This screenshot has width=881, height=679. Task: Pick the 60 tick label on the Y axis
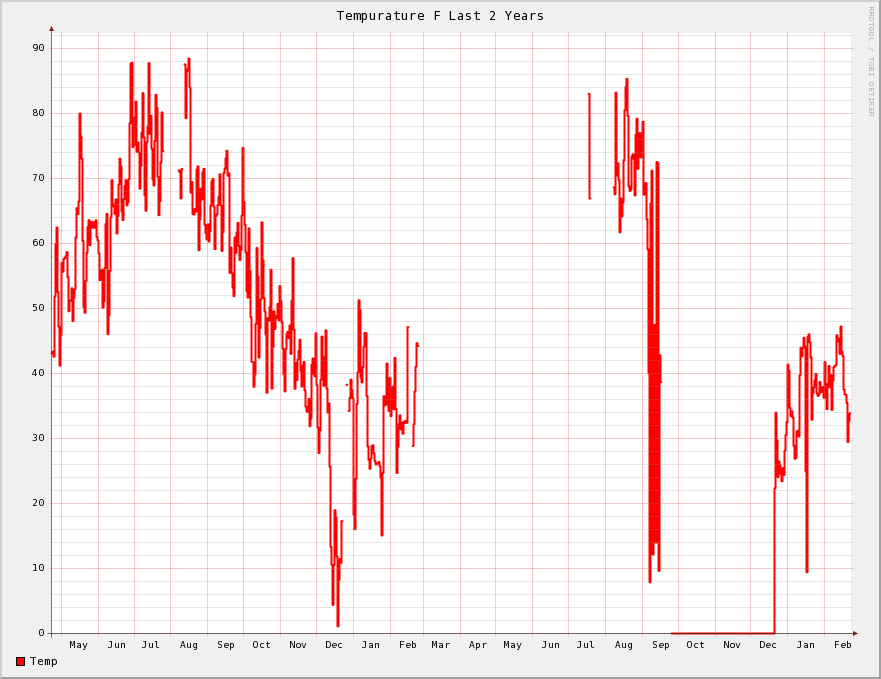click(38, 243)
